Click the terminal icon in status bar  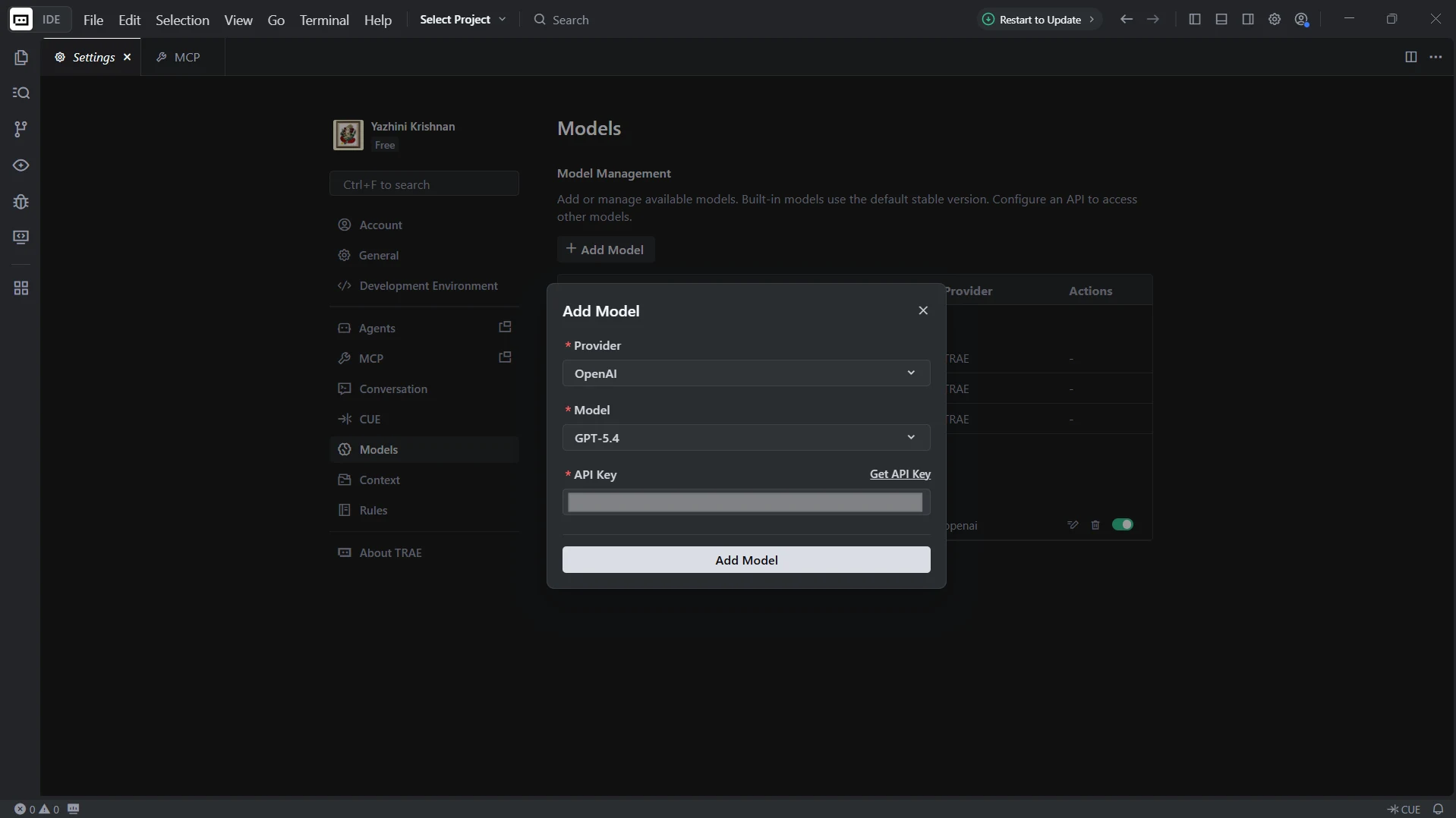pos(73,809)
